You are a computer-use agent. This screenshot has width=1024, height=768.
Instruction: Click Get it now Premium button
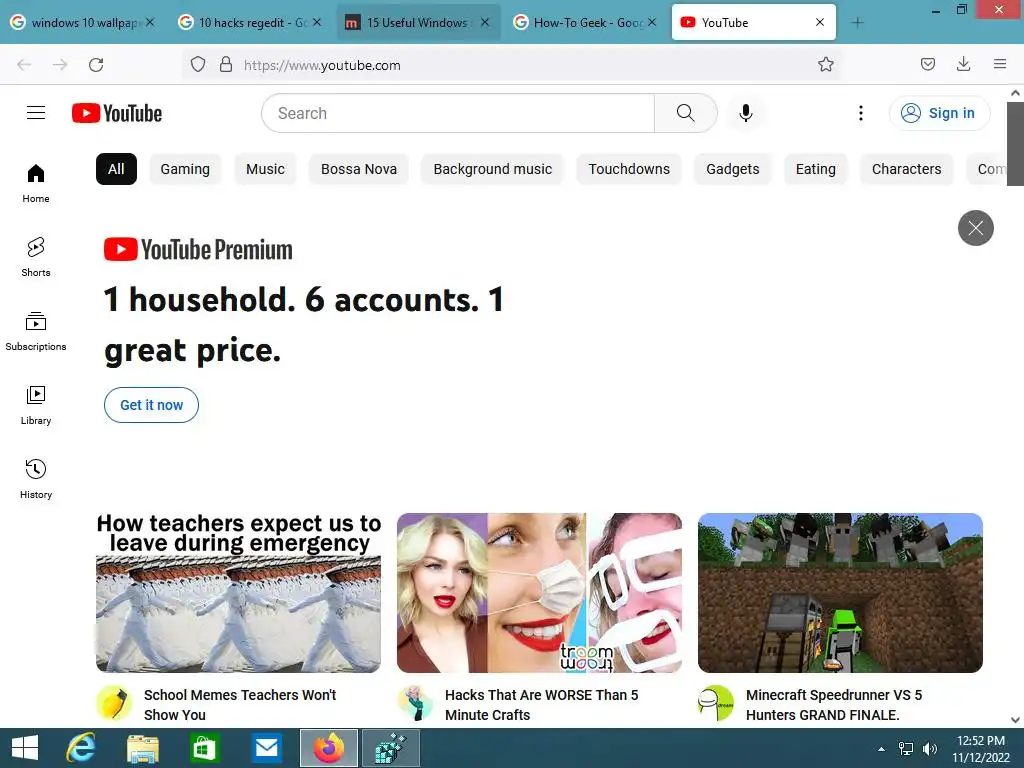point(152,405)
